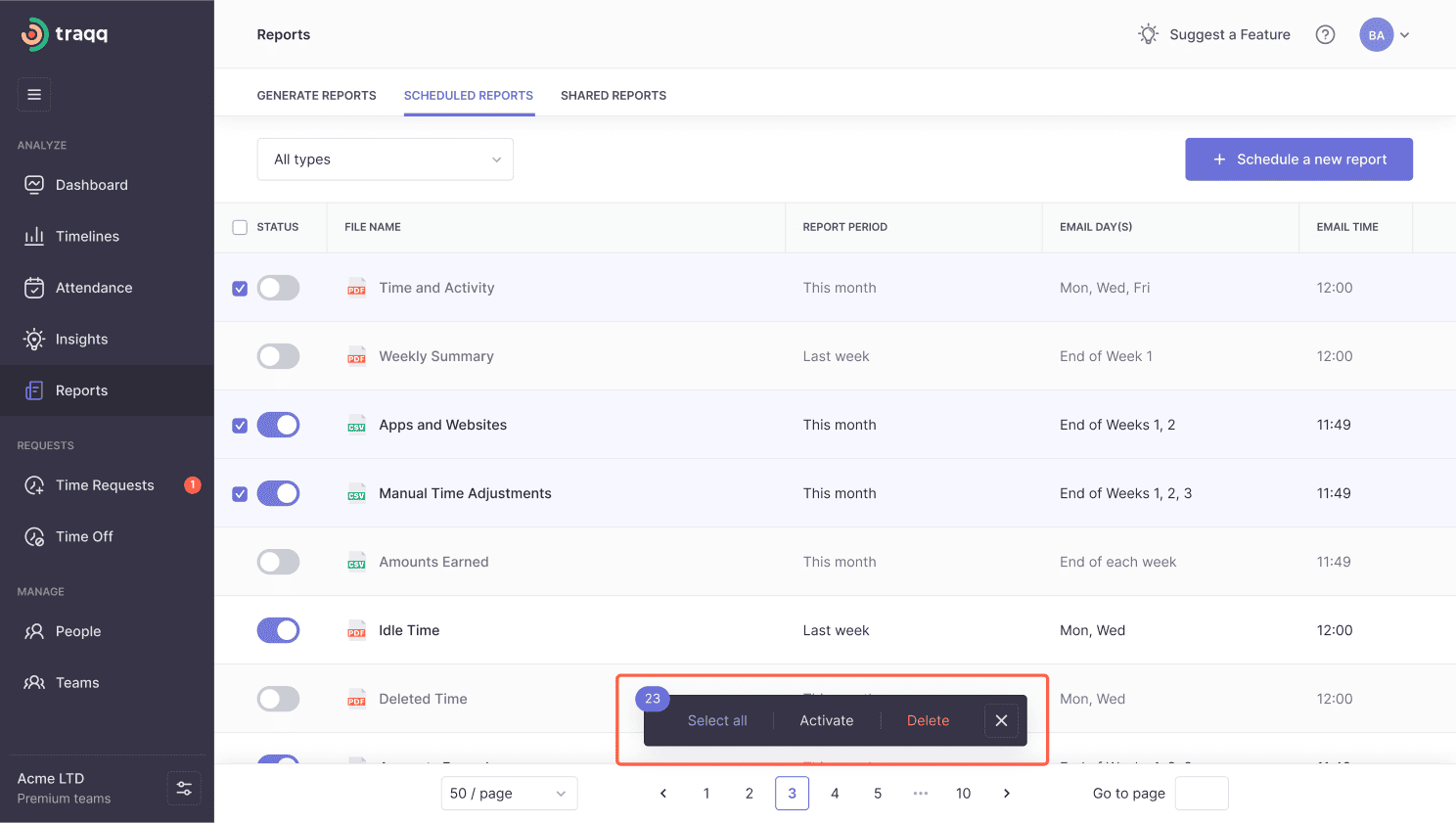The image size is (1456, 823).
Task: Click the help question mark icon
Action: [1325, 35]
